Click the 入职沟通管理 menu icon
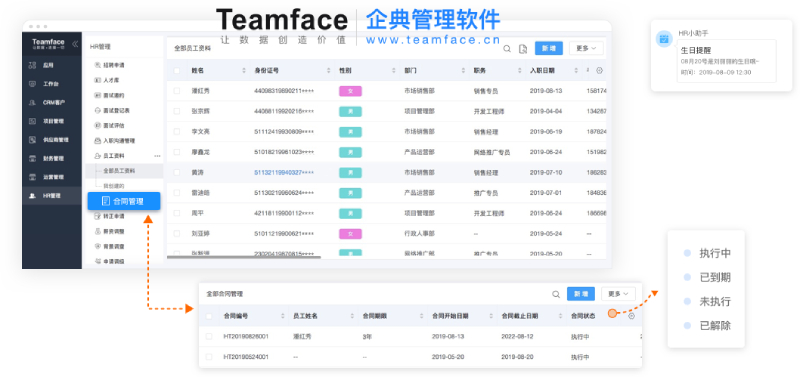 [x=98, y=140]
